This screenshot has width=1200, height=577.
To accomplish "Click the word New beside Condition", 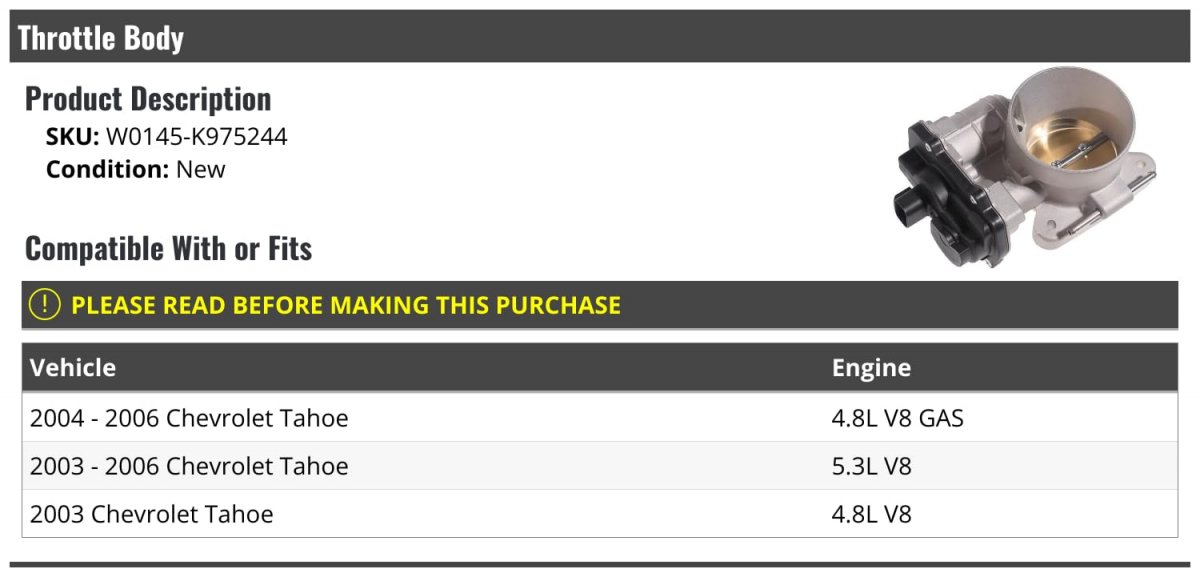I will (x=201, y=170).
